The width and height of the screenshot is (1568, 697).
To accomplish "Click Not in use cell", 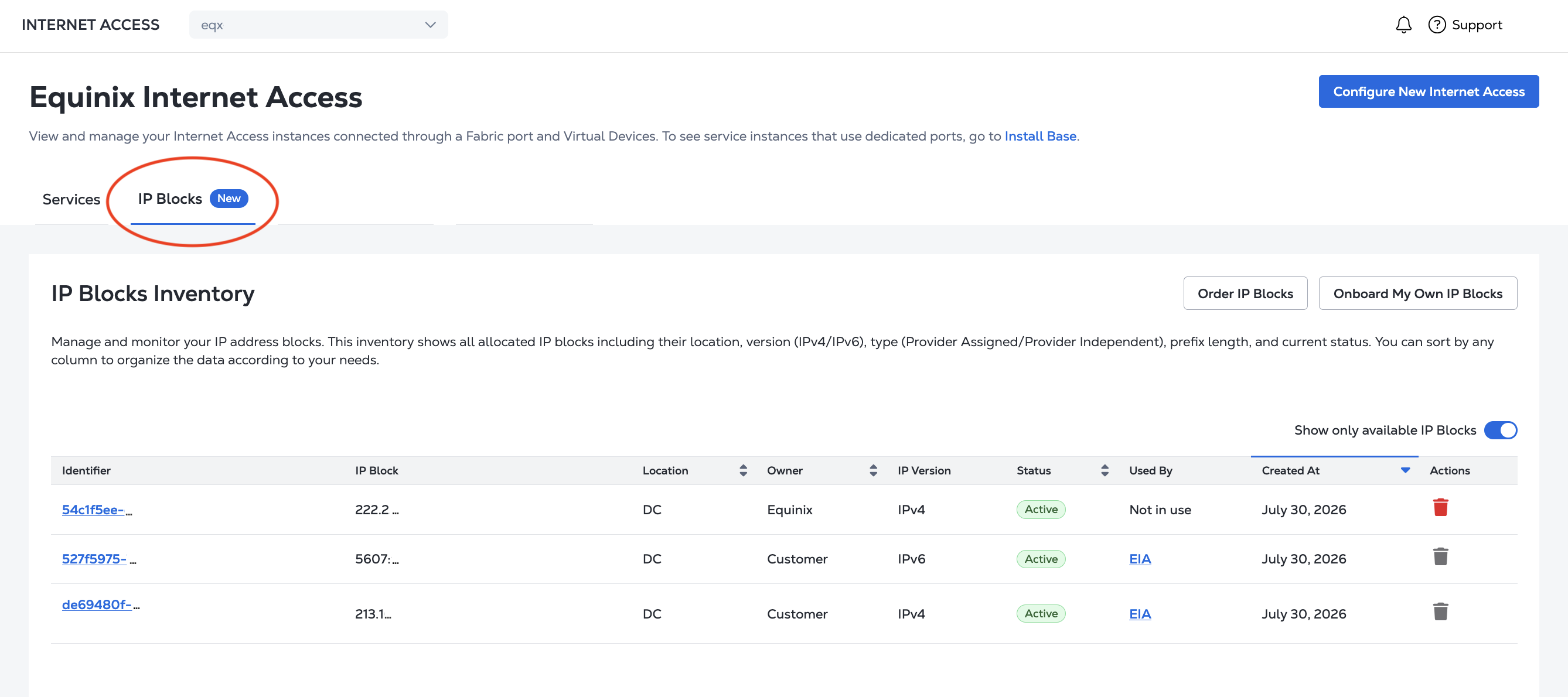I will 1160,510.
